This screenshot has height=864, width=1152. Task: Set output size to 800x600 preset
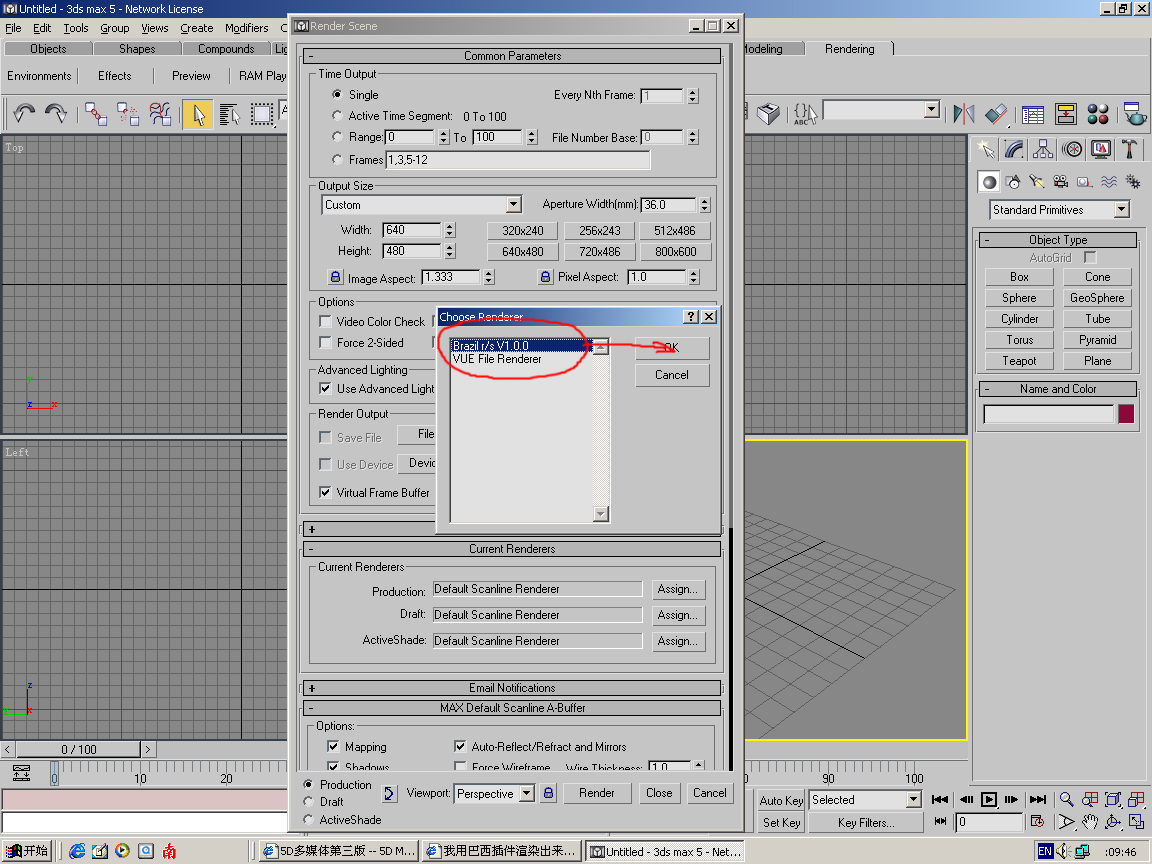[675, 251]
